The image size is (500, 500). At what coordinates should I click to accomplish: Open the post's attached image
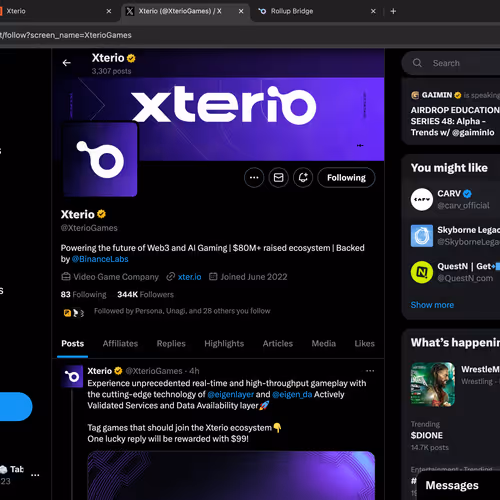pyautogui.click(x=231, y=476)
